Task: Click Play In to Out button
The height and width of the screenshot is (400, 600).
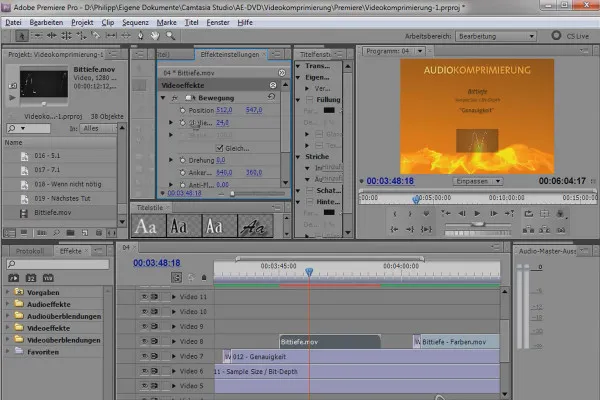Action: click(426, 229)
